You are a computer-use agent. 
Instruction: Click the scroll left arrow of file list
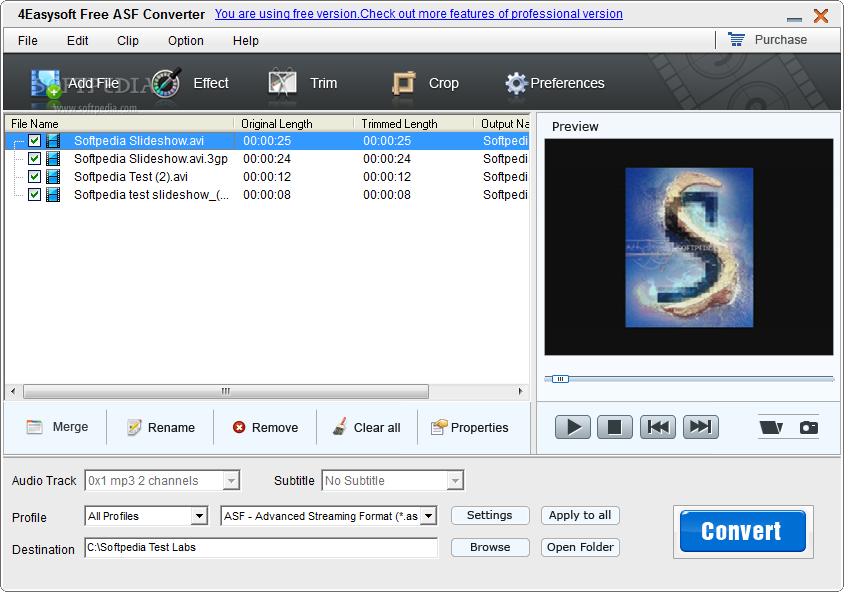point(13,391)
